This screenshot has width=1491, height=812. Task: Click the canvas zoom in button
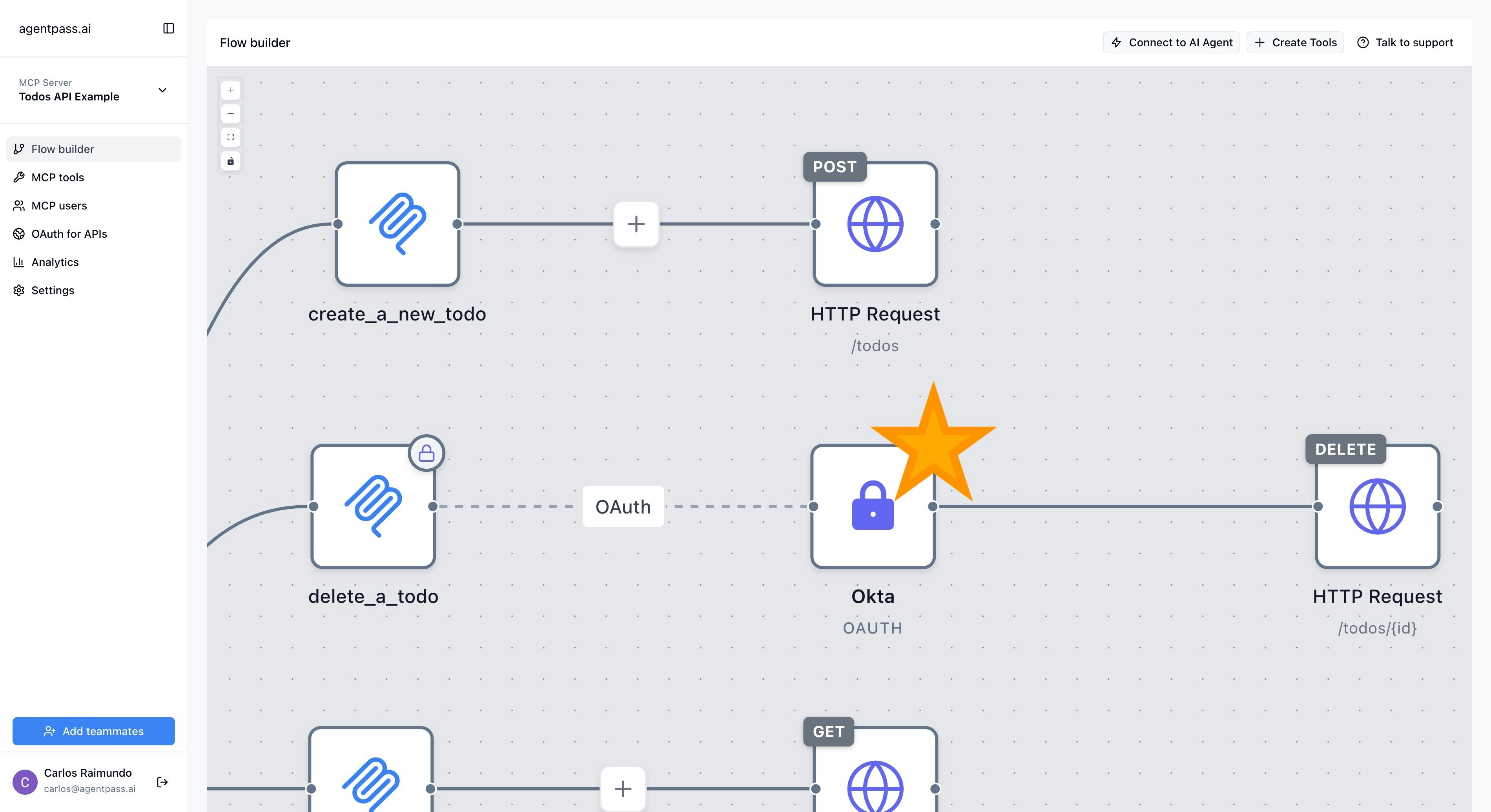(230, 90)
